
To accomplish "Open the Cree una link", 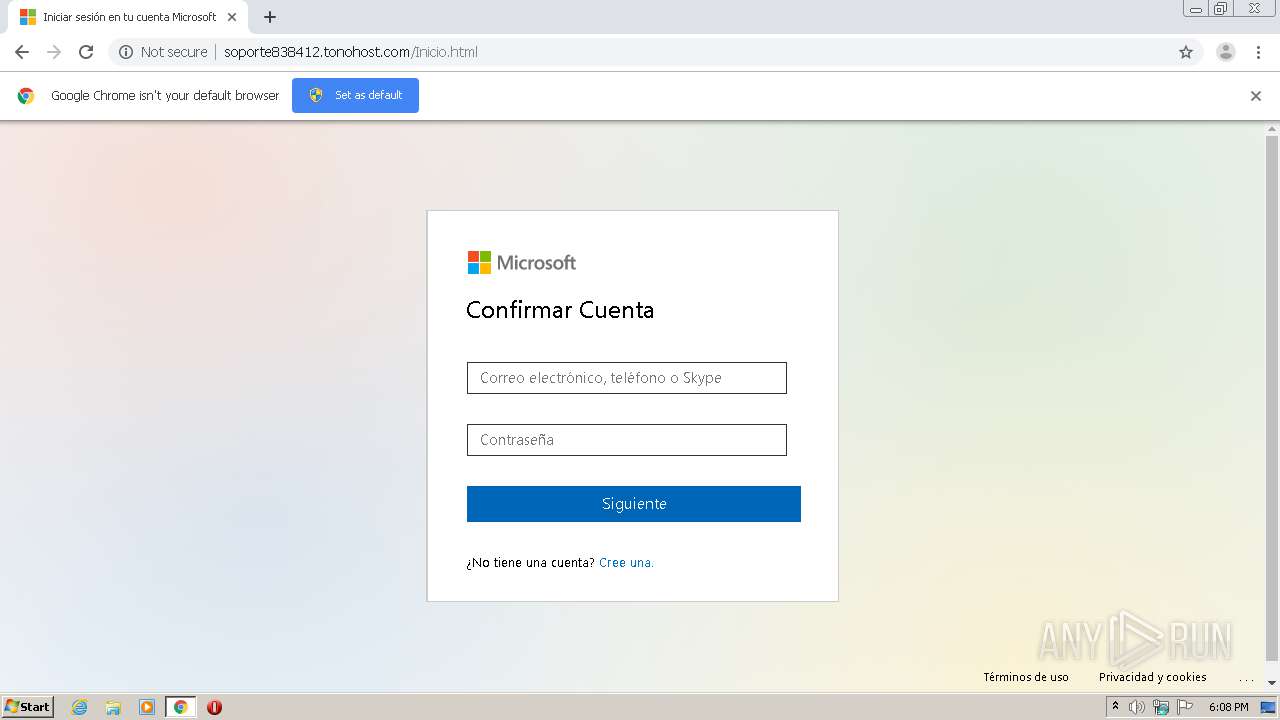I will click(x=626, y=563).
